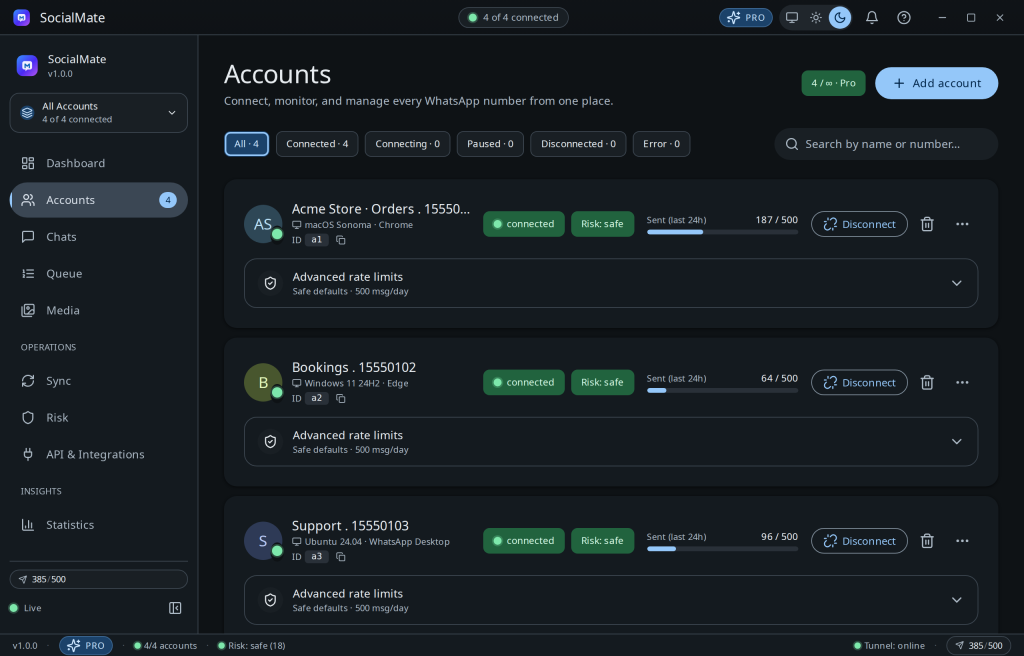Open Statistics in sidebar
The width and height of the screenshot is (1024, 656).
pos(99,525)
